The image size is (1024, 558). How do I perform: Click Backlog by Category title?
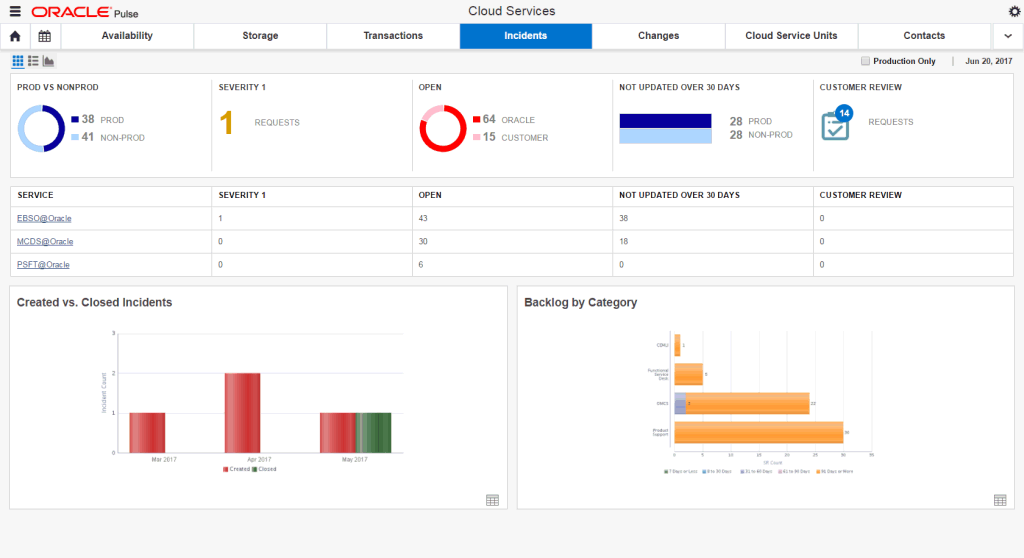click(x=581, y=303)
